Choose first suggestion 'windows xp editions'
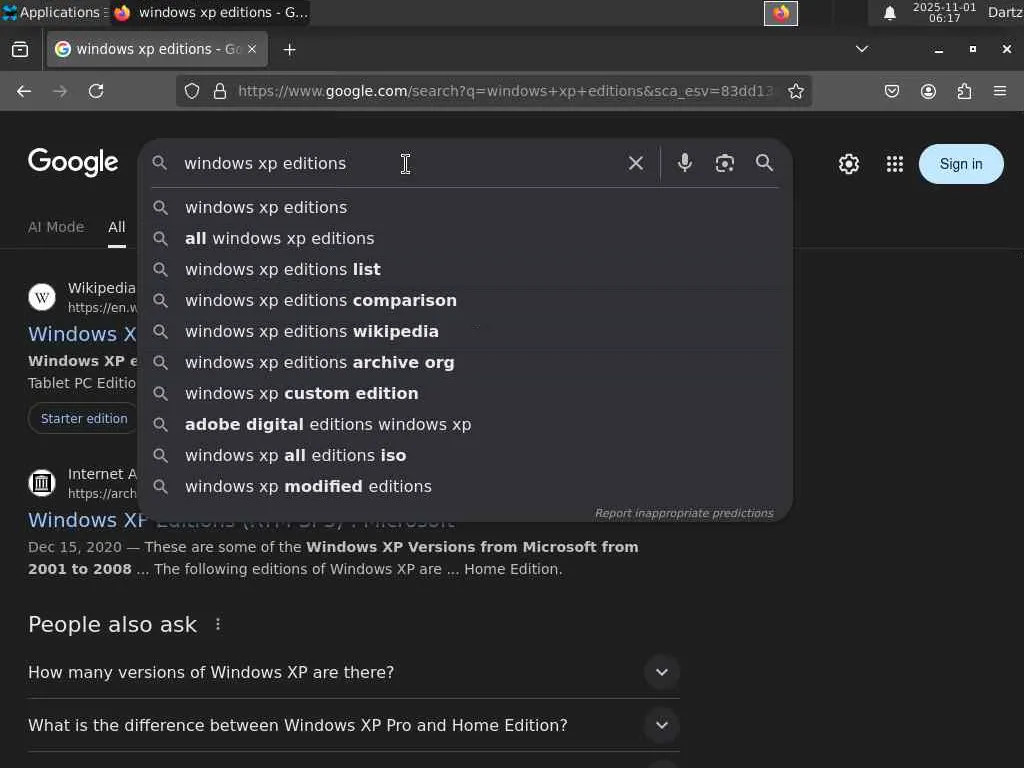Screen dimensions: 1024x768 click(465, 207)
